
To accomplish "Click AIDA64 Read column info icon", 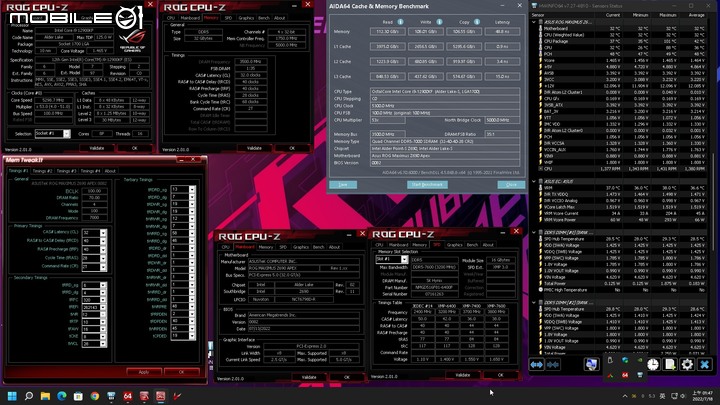I will 400,22.
